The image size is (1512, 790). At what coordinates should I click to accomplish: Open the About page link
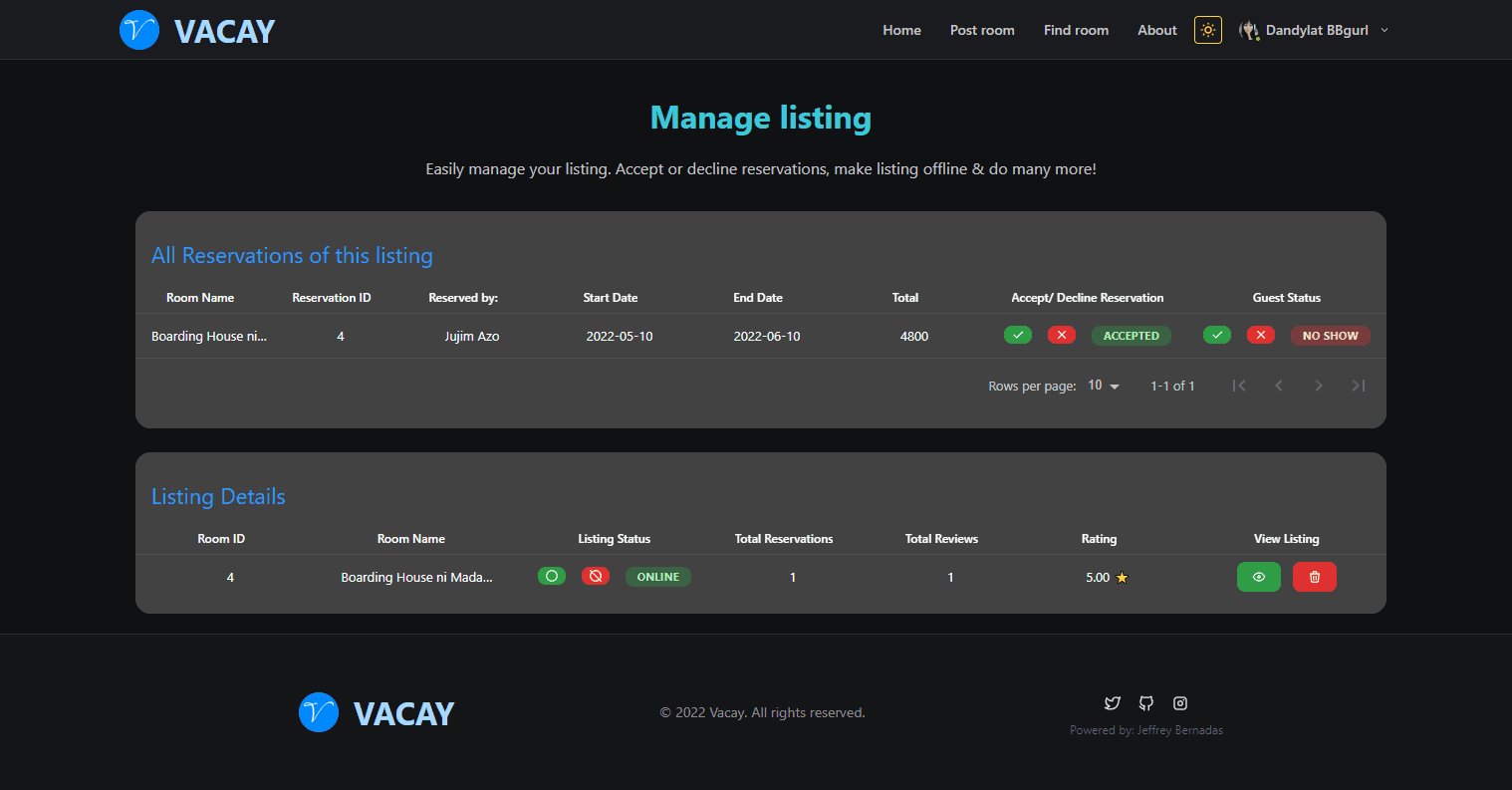click(x=1156, y=30)
